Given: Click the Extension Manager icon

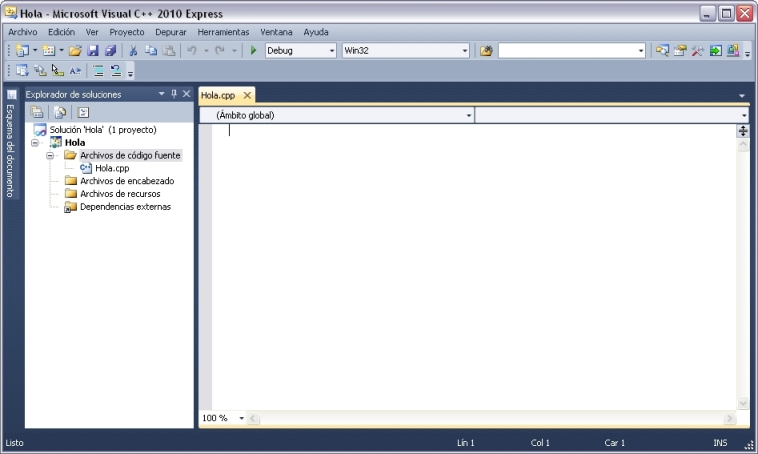Looking at the screenshot, I should tap(733, 50).
